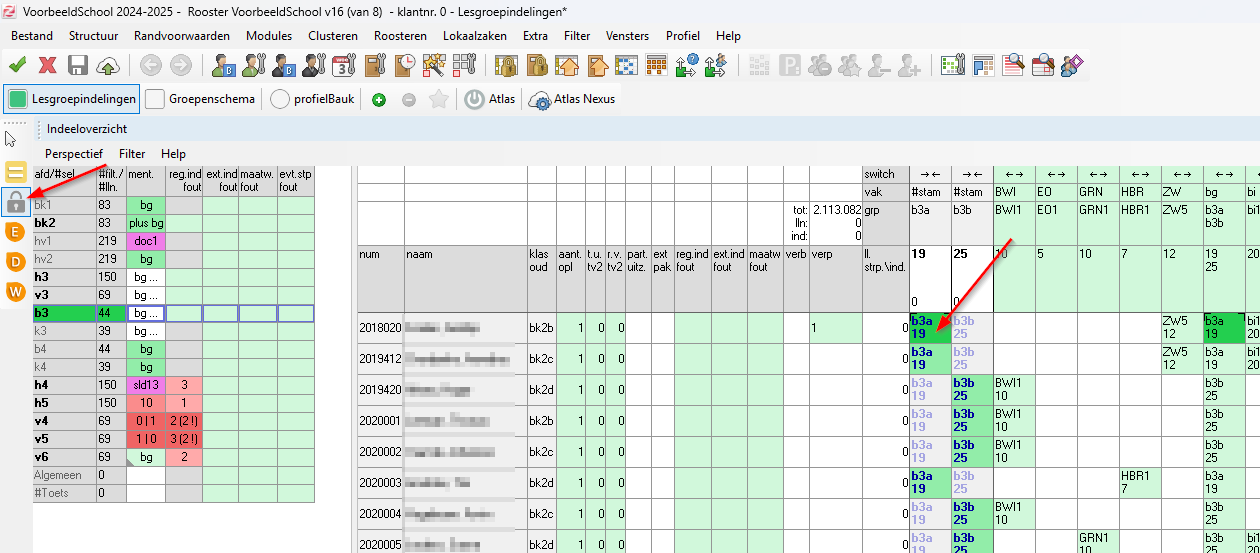1260x553 pixels.
Task: Select the cursor pointer tool in sidebar
Action: [x=12, y=139]
